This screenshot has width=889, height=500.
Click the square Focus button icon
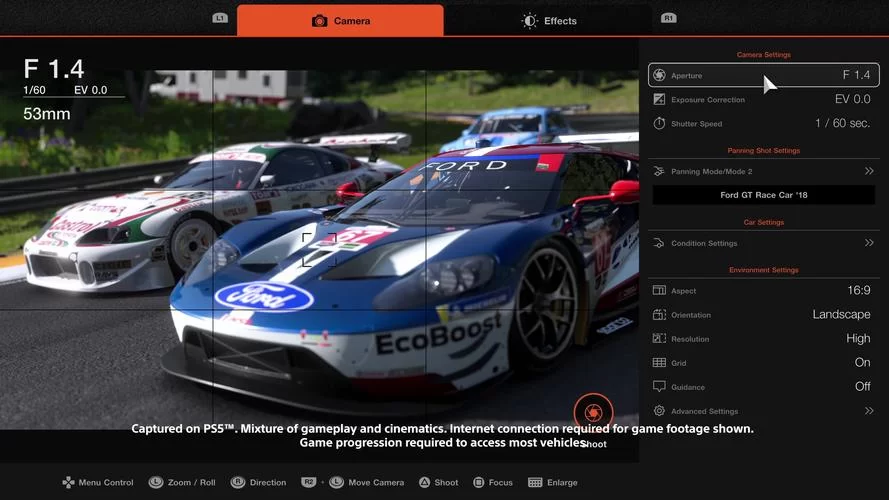click(479, 482)
